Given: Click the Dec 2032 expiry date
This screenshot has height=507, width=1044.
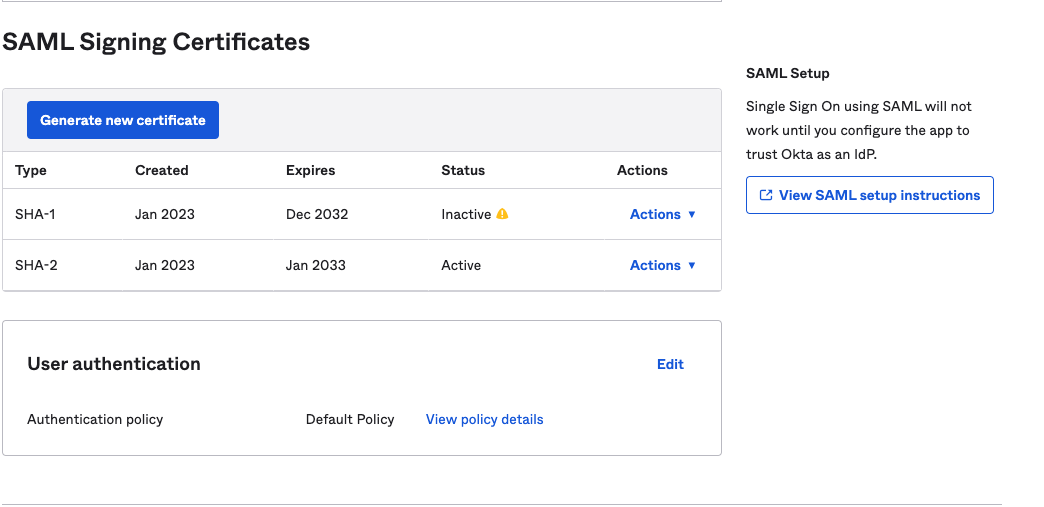Looking at the screenshot, I should [317, 214].
